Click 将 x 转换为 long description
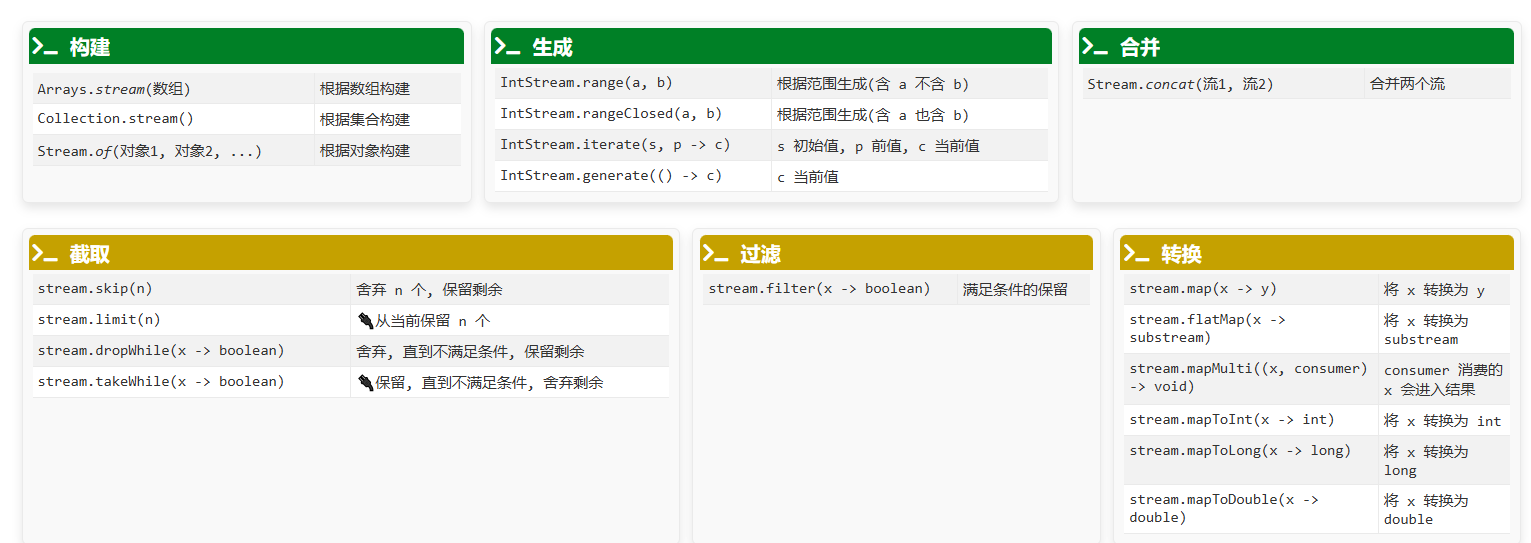Image resolution: width=1531 pixels, height=543 pixels. [x=1426, y=461]
